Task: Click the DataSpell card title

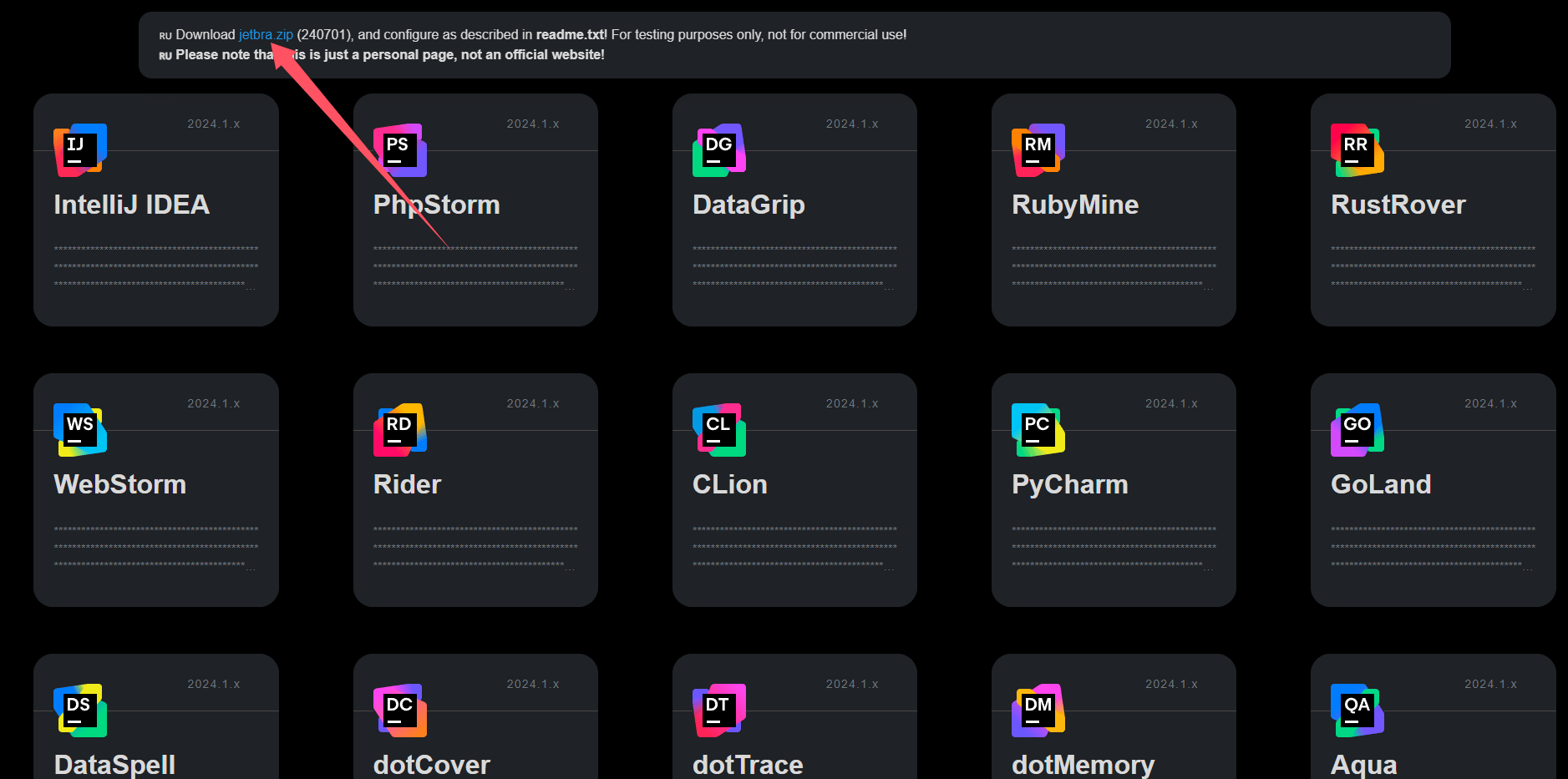Action: pos(114,764)
